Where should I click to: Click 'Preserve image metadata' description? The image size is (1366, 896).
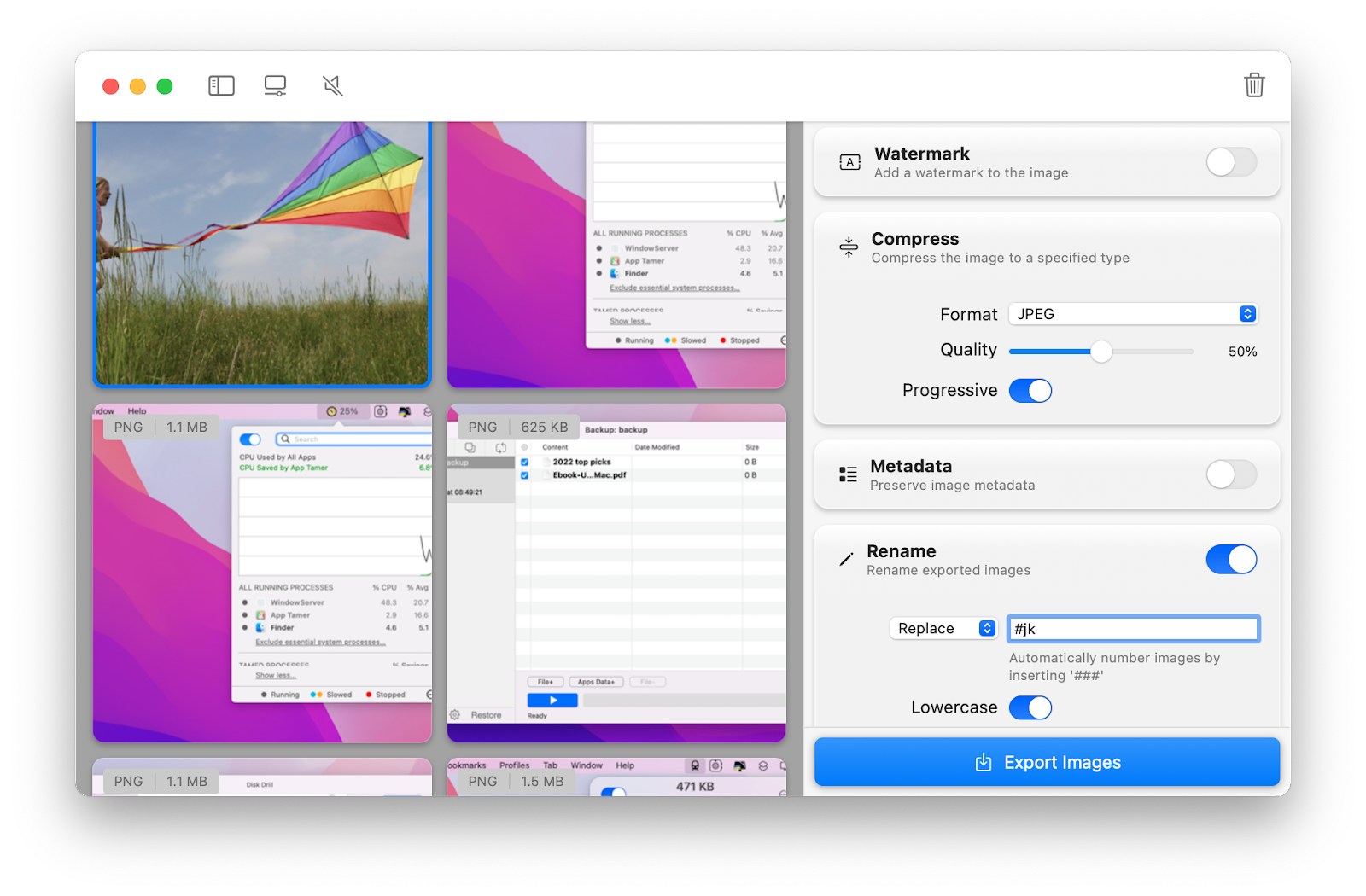click(x=953, y=486)
